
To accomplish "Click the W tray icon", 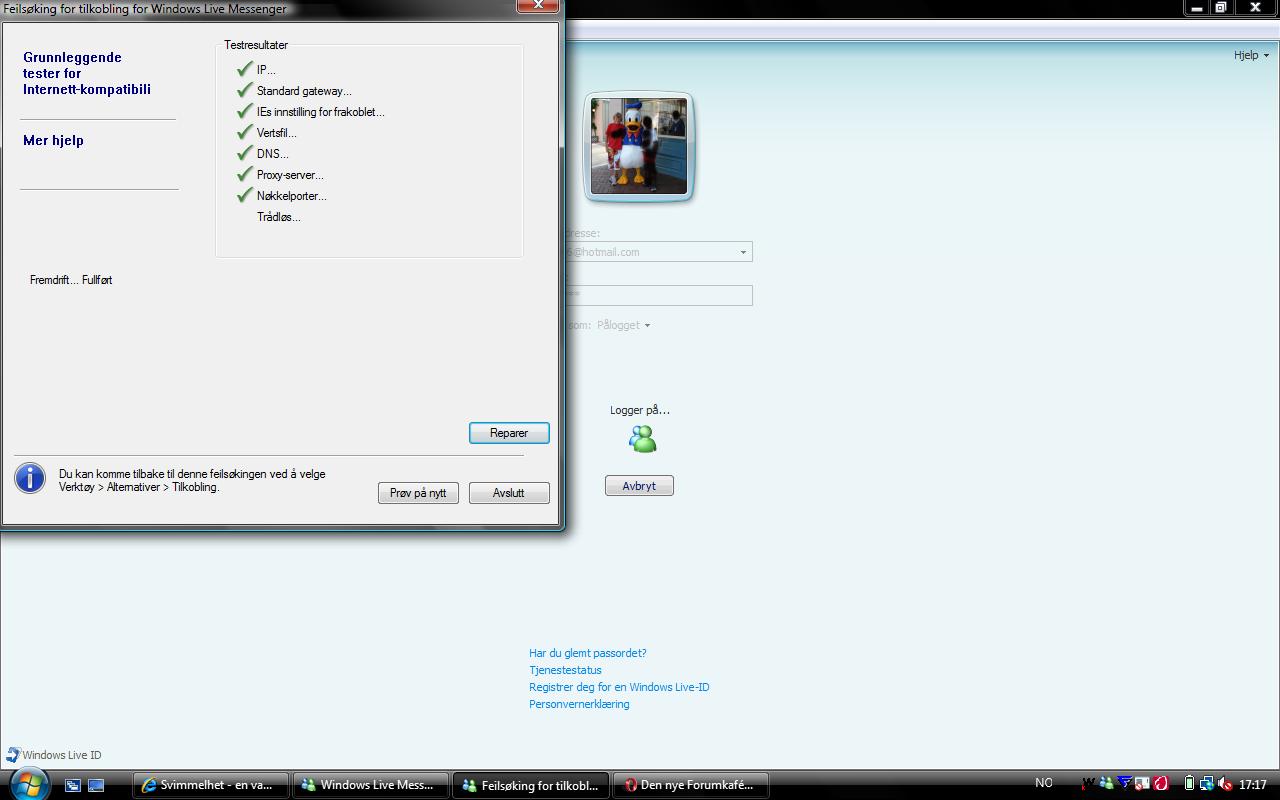I will click(x=1088, y=783).
